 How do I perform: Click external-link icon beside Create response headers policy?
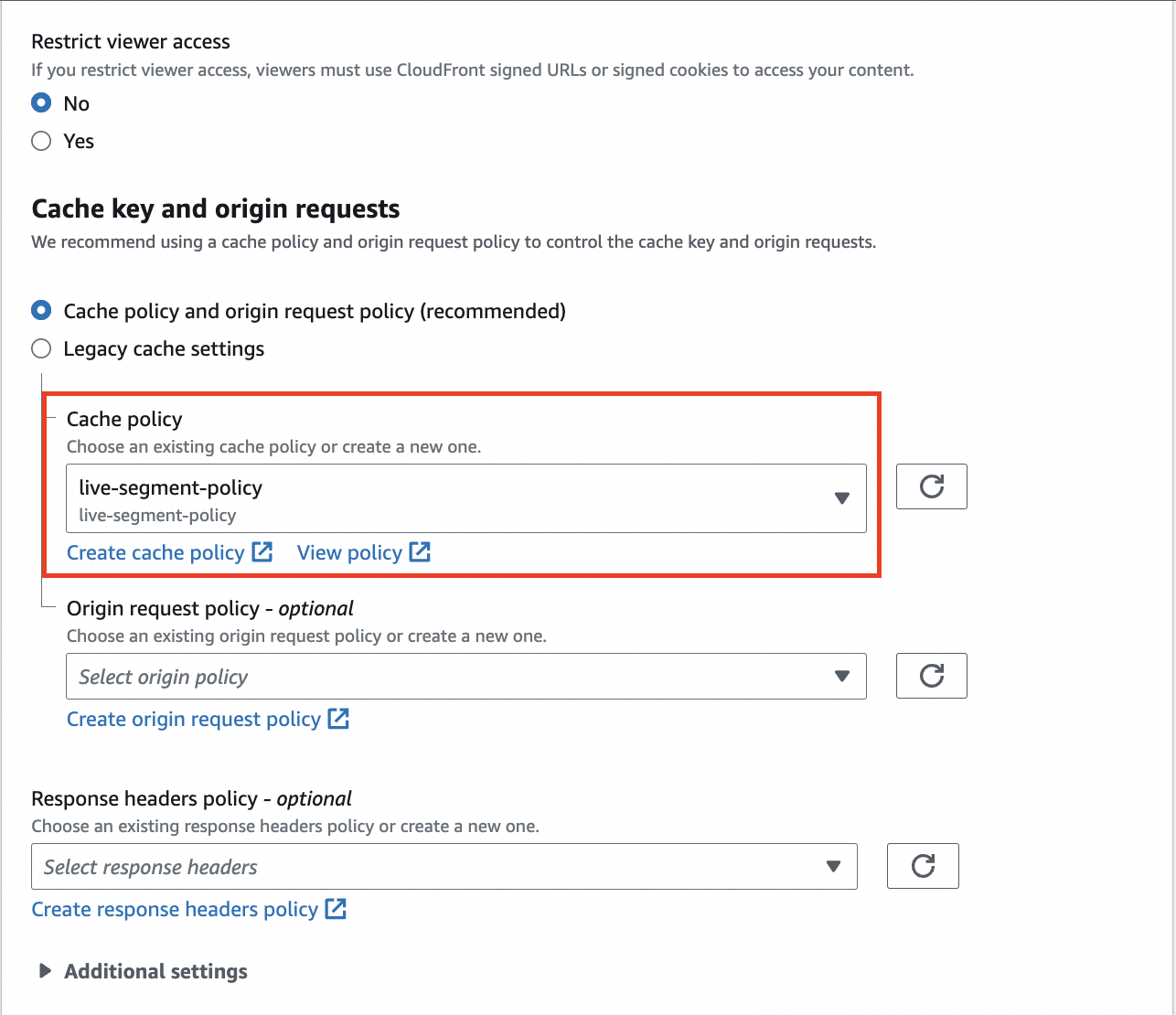click(337, 909)
